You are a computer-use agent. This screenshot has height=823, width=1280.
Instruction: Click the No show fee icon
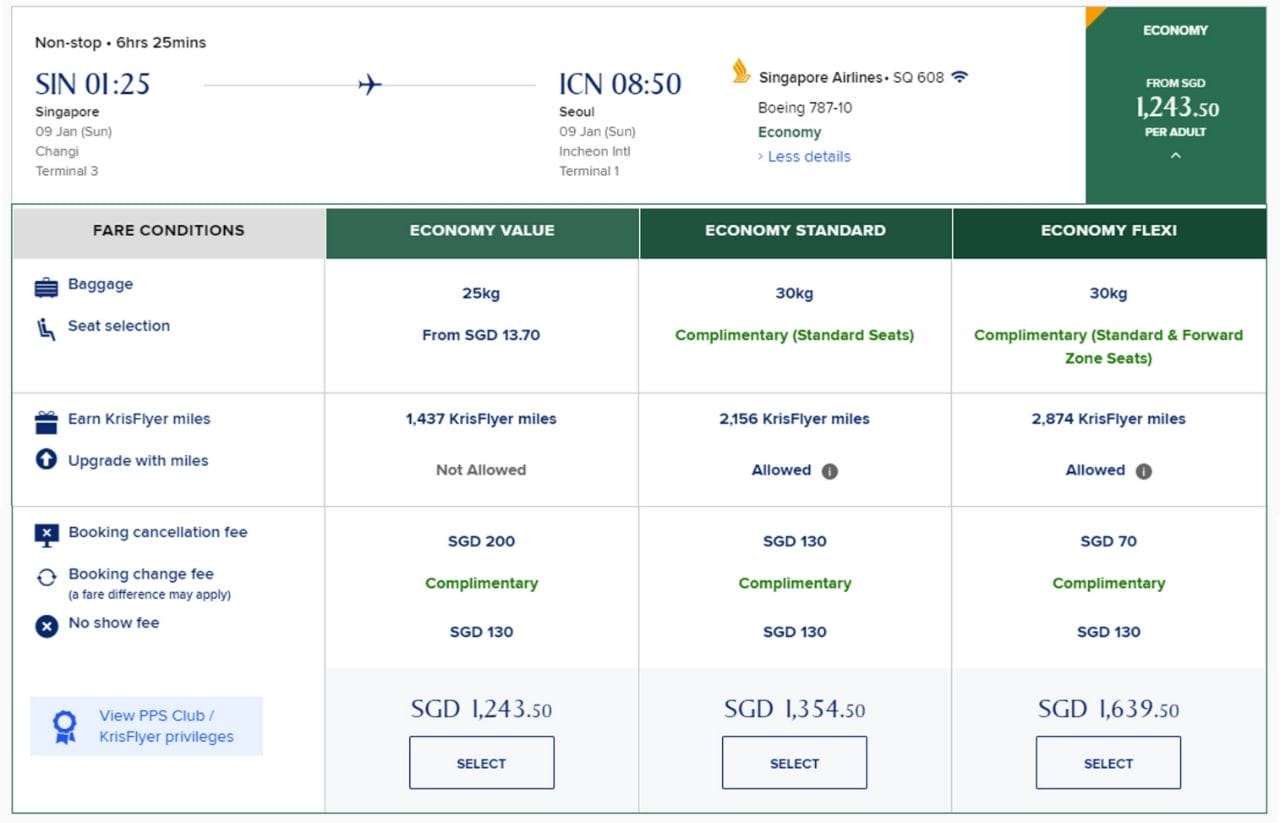click(46, 625)
